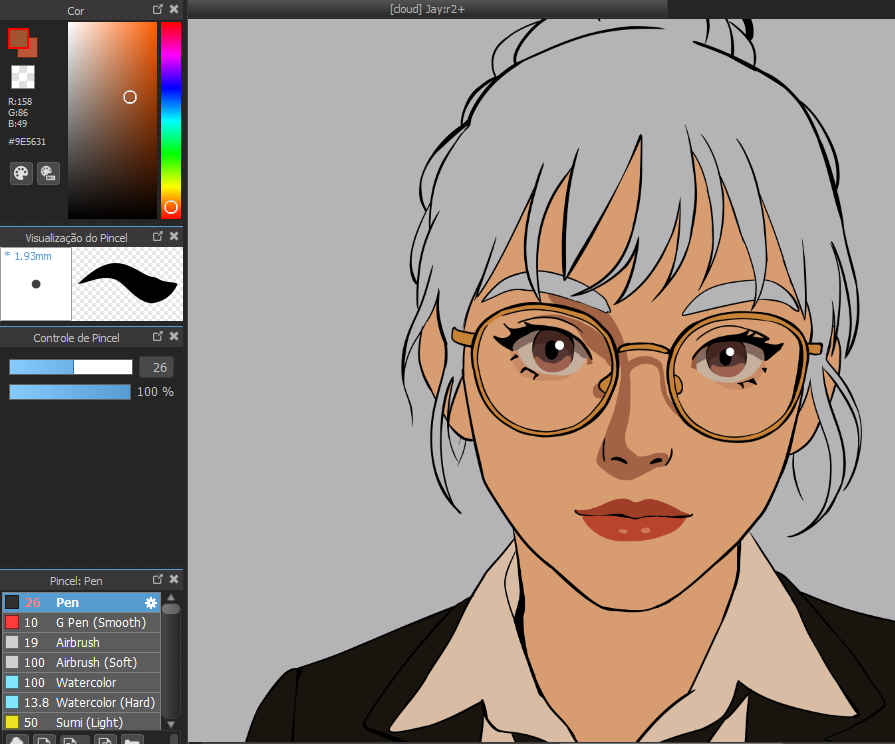Select the foreground color swatch
Image resolution: width=895 pixels, height=744 pixels.
[18, 38]
